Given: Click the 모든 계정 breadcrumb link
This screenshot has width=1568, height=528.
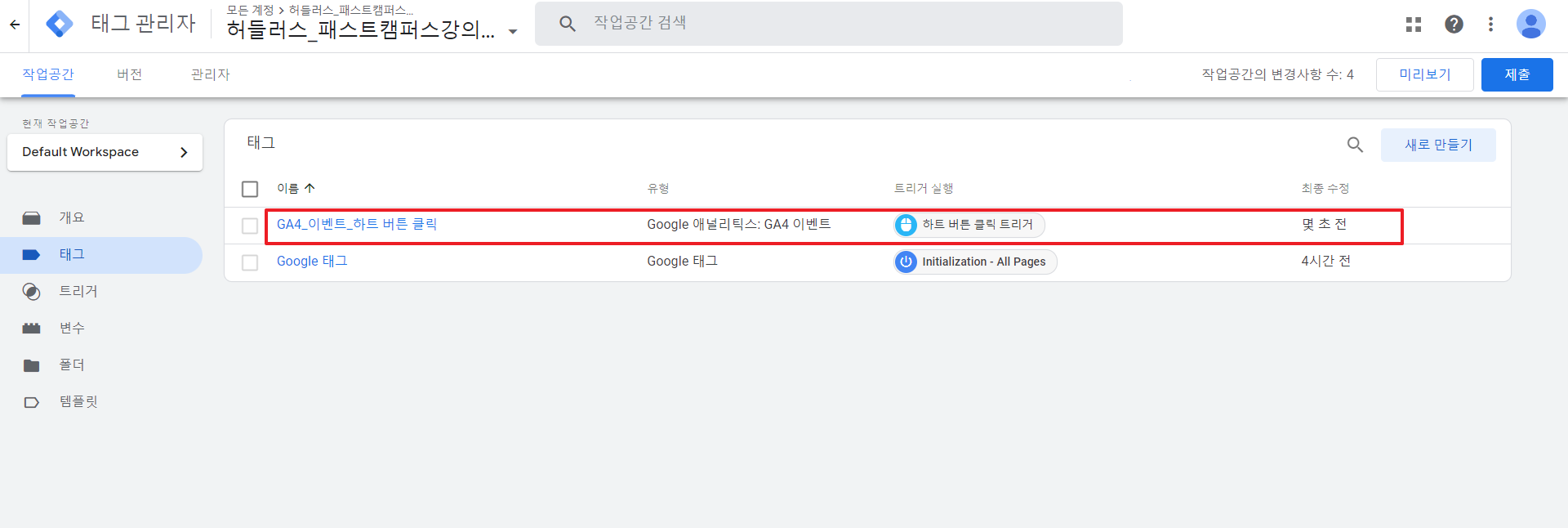Looking at the screenshot, I should click(250, 10).
